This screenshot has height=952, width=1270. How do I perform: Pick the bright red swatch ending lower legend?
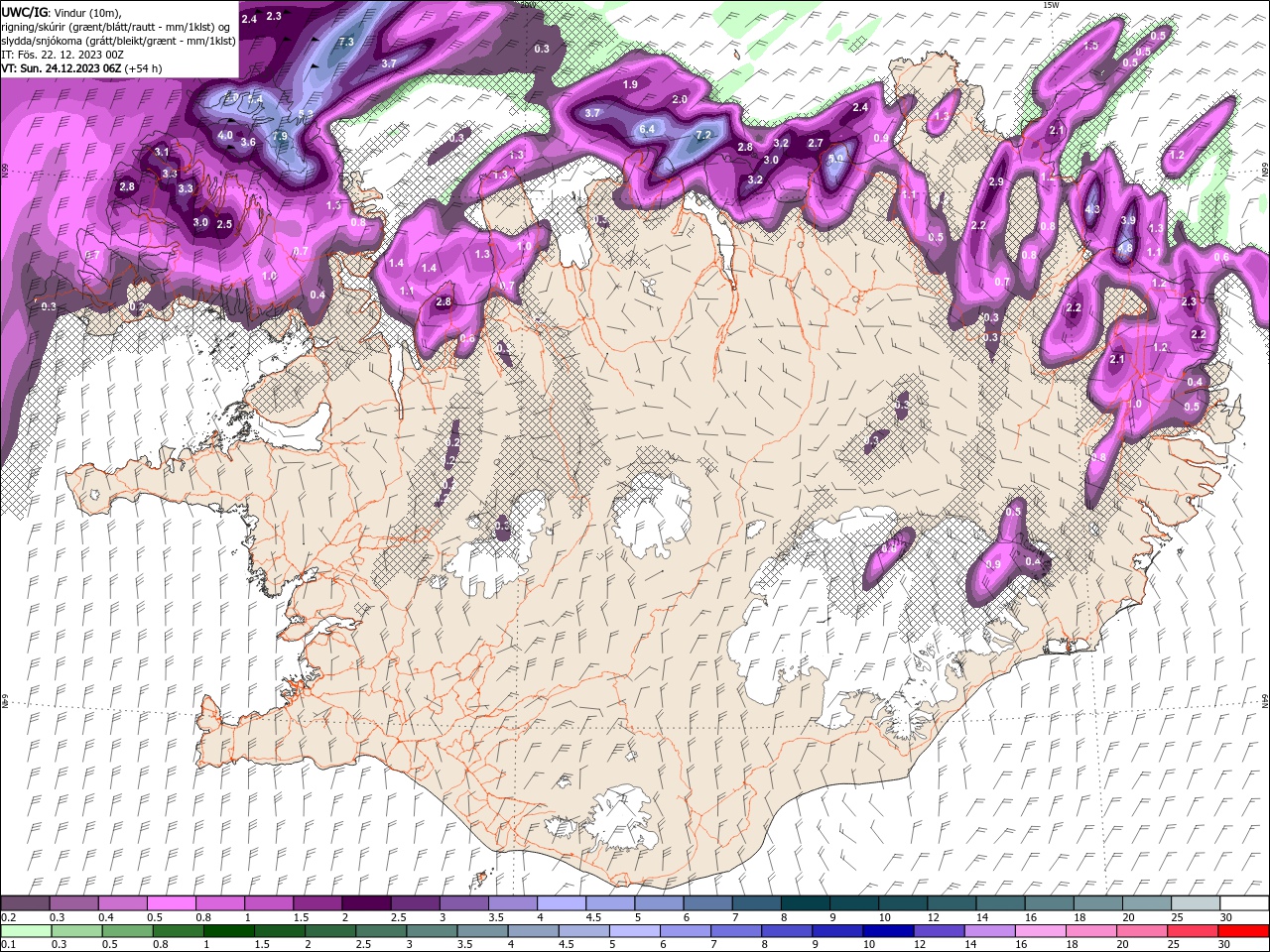1244,930
